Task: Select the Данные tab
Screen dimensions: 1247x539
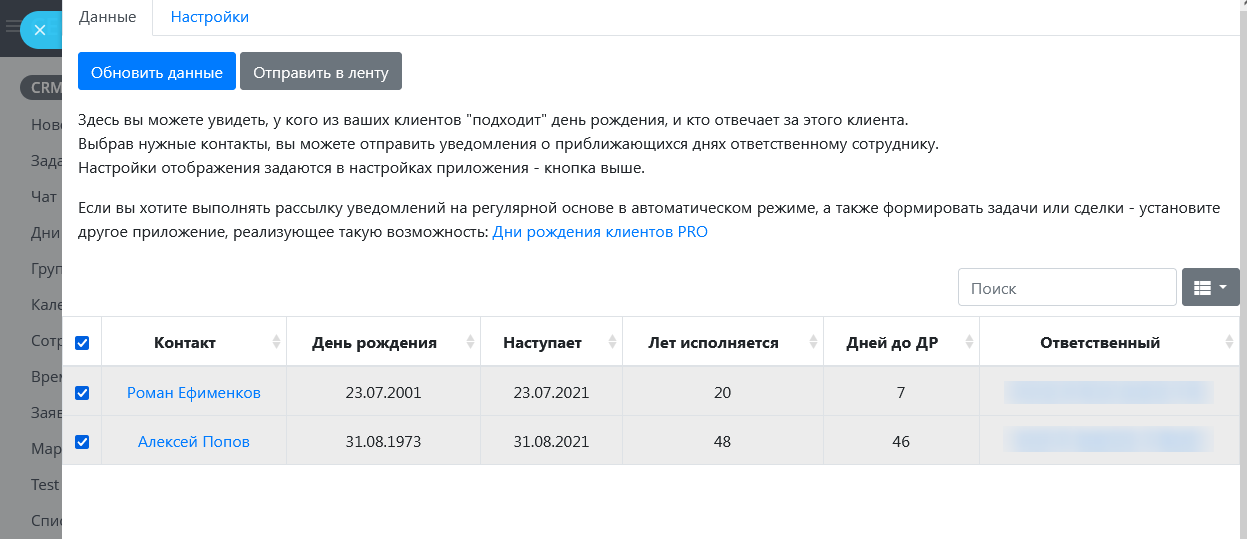Action: point(107,17)
